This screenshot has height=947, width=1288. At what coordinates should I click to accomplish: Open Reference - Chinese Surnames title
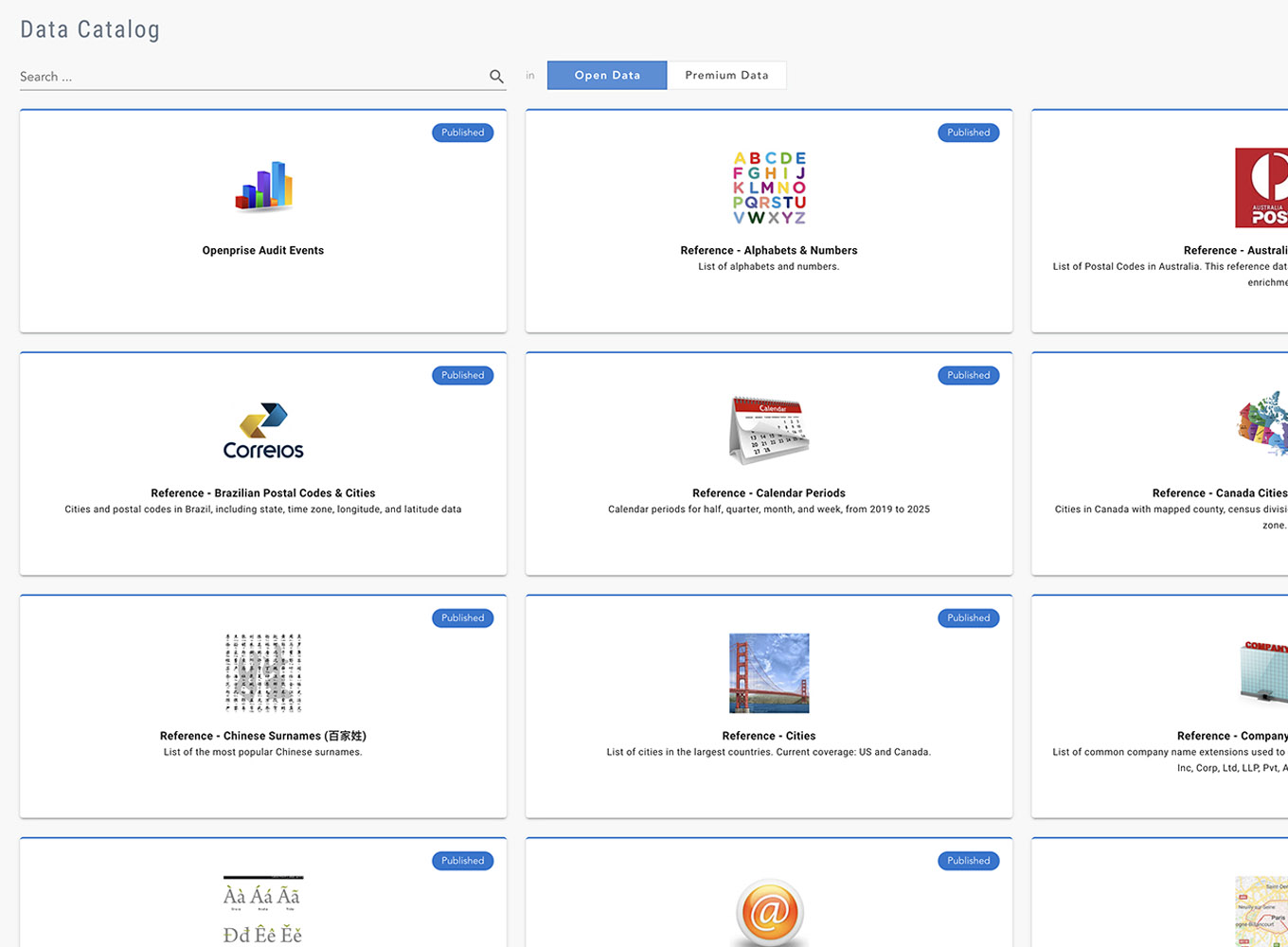263,736
